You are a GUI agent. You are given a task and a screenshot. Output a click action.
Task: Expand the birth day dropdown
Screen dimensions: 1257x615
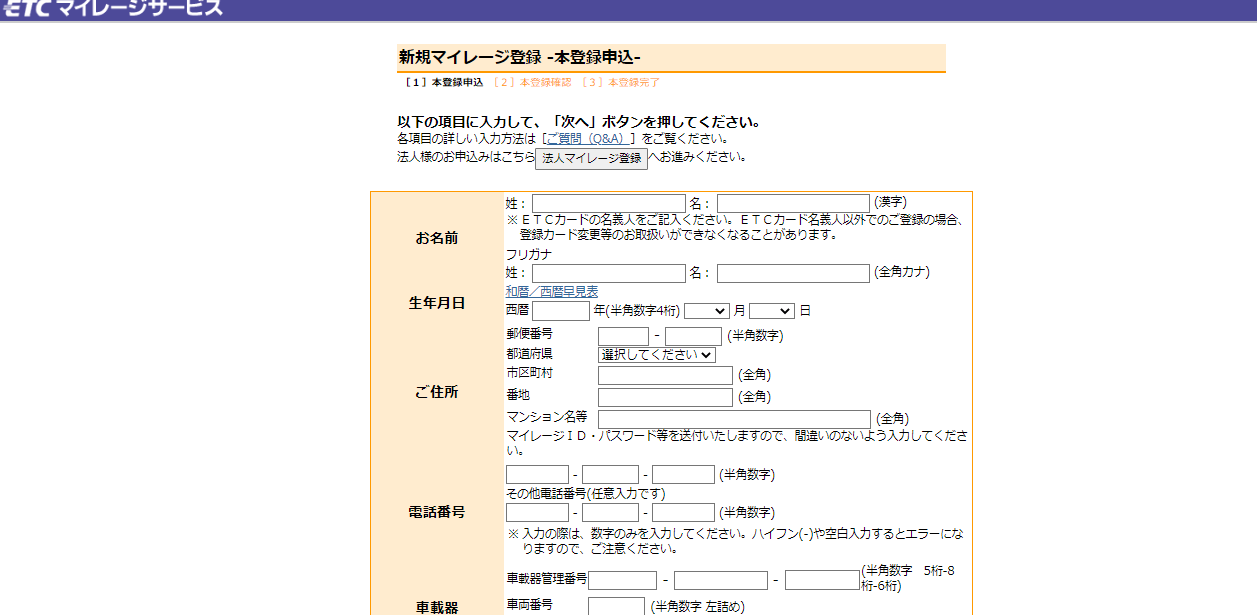[x=771, y=311]
